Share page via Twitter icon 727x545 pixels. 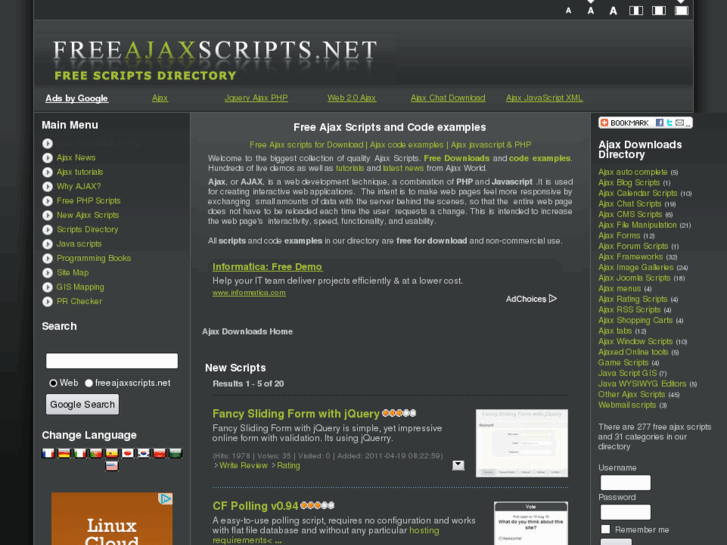[x=670, y=123]
